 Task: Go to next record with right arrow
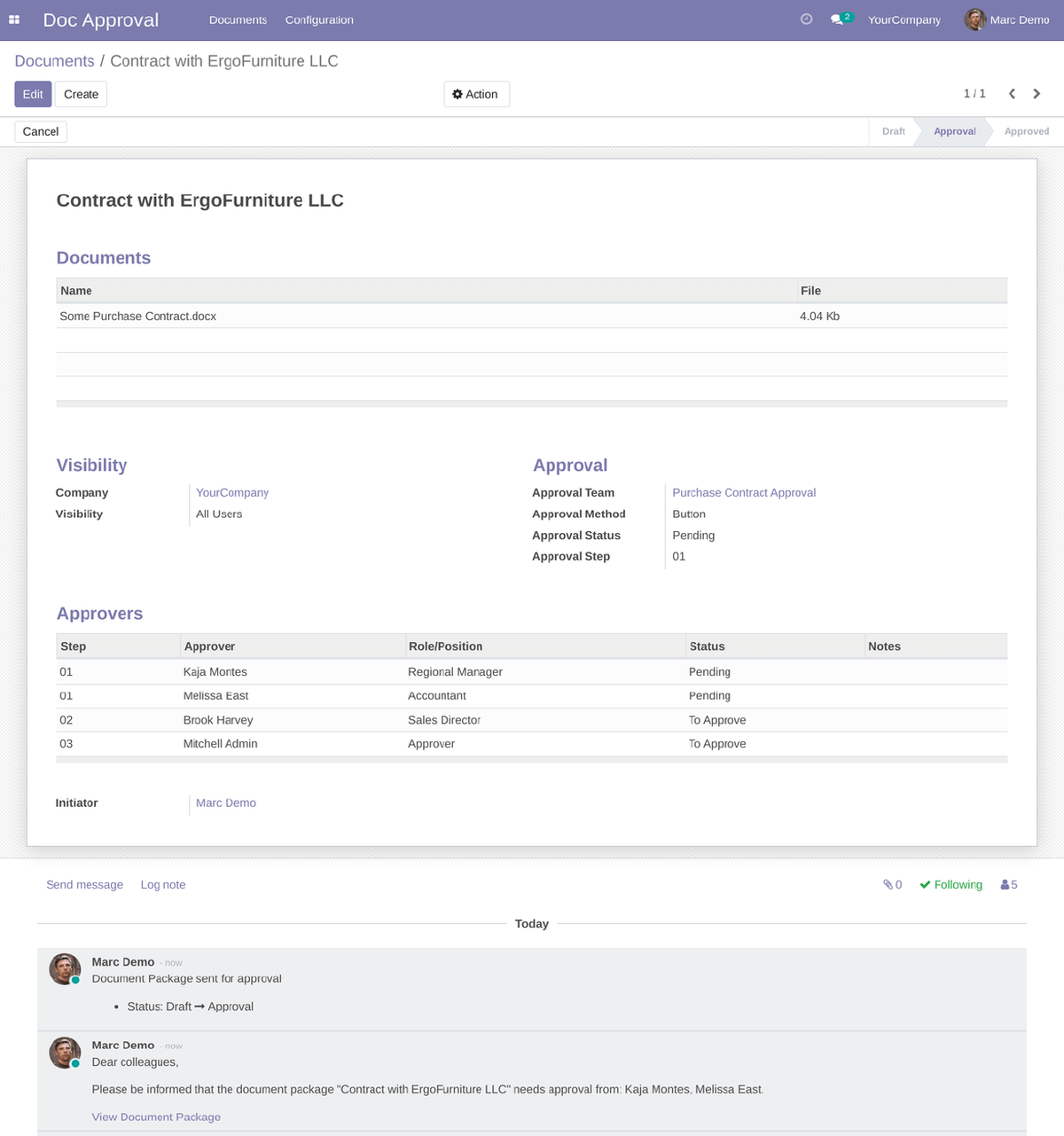(x=1037, y=93)
